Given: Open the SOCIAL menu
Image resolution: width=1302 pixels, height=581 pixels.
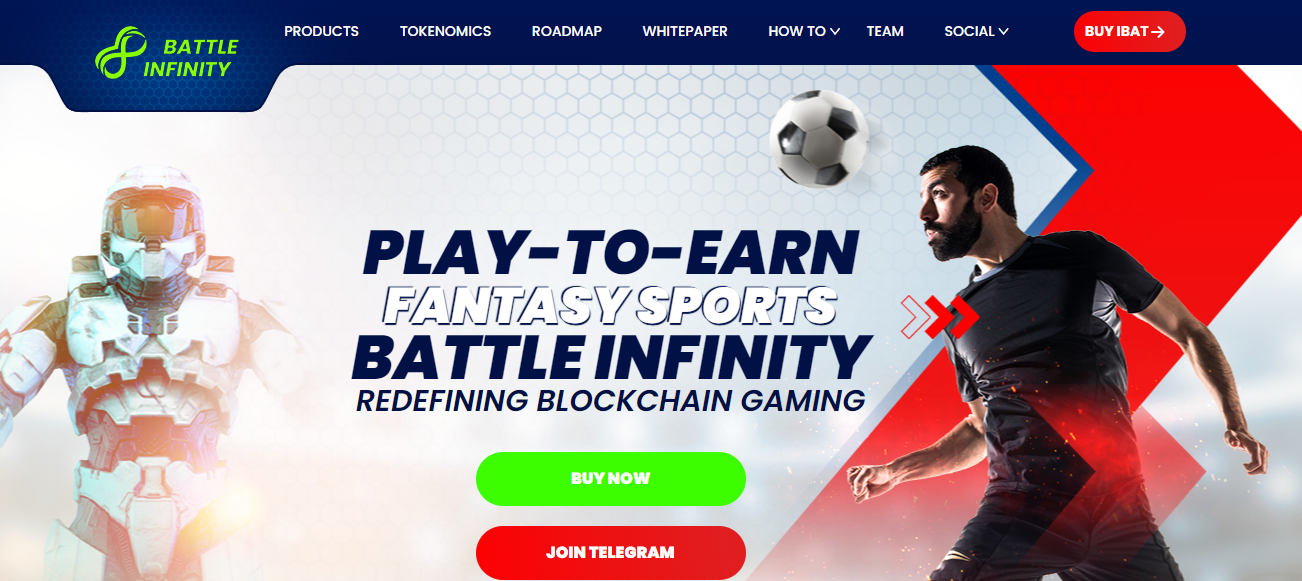Looking at the screenshot, I should [x=969, y=31].
